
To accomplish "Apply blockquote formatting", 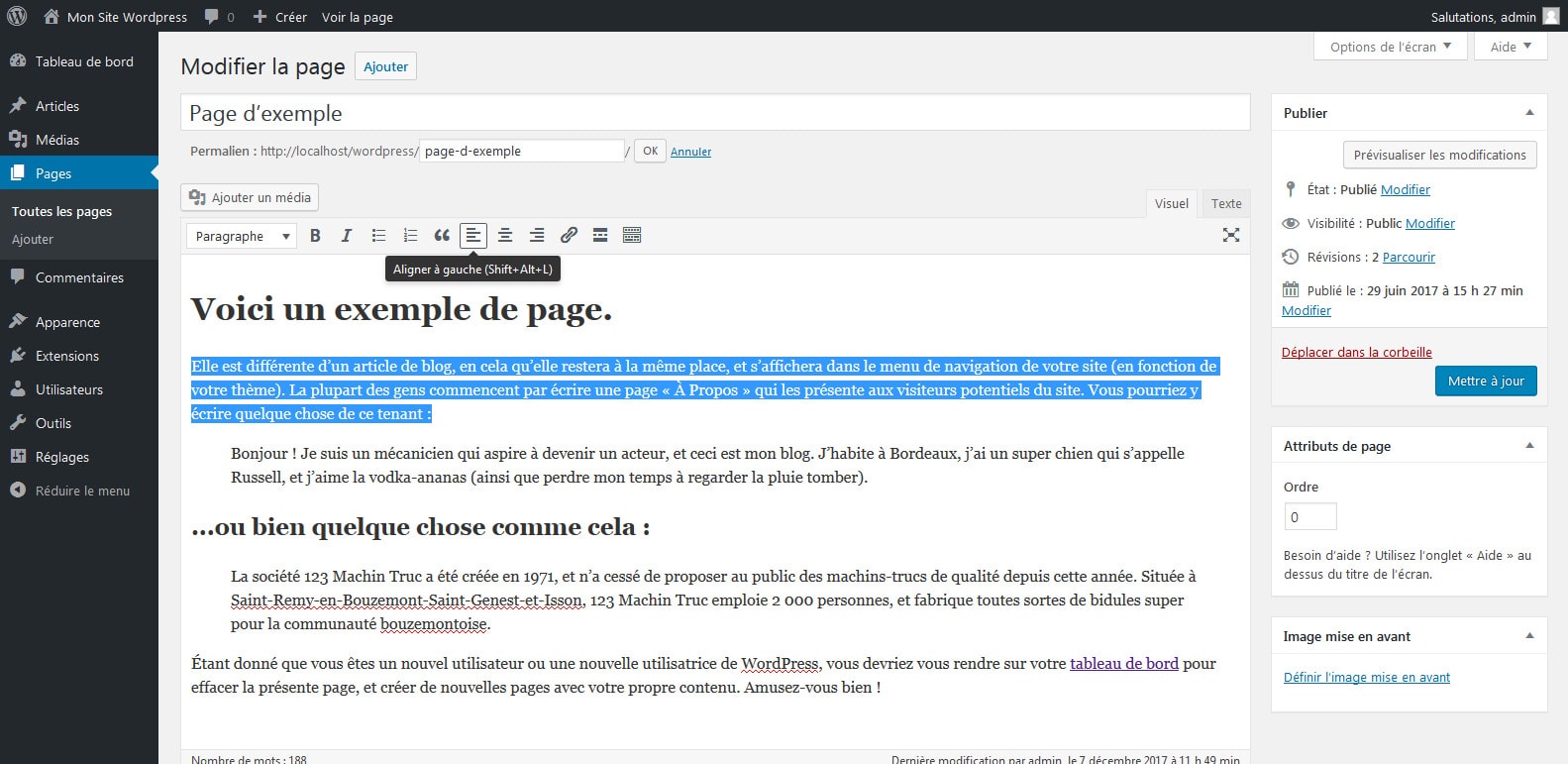I will pos(442,235).
